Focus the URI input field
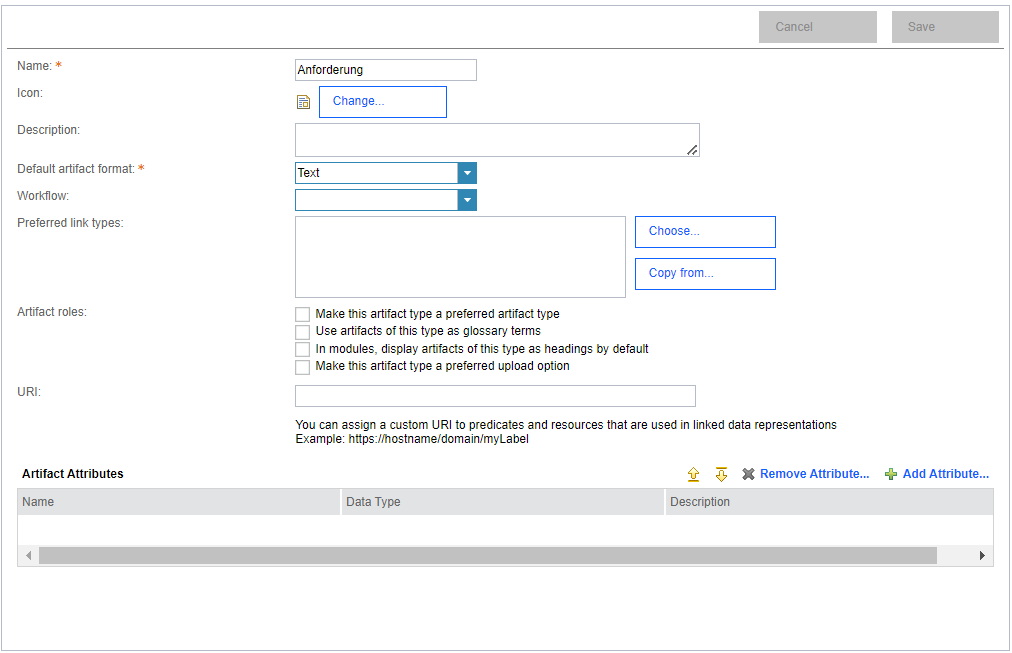Screen dimensions: 1012x653 [x=495, y=396]
